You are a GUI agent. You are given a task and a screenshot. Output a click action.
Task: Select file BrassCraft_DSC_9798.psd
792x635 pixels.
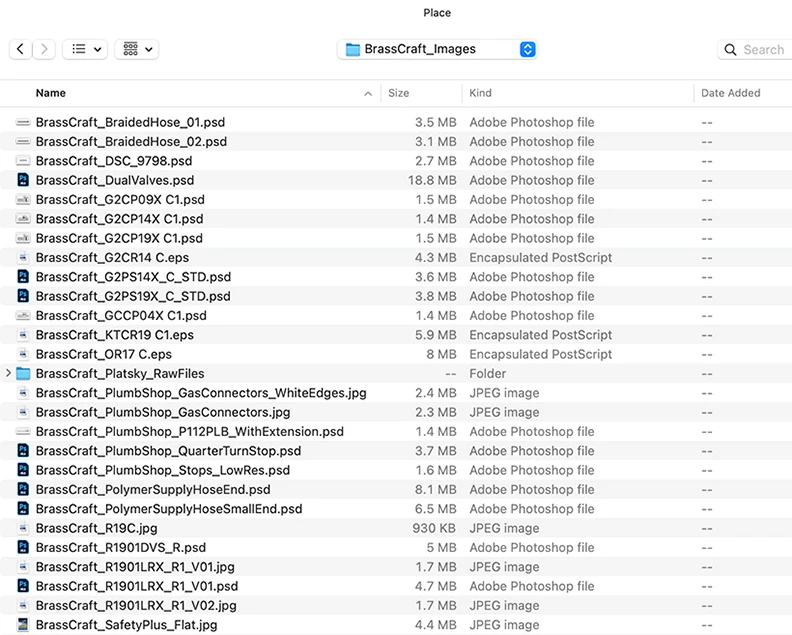click(x=114, y=161)
